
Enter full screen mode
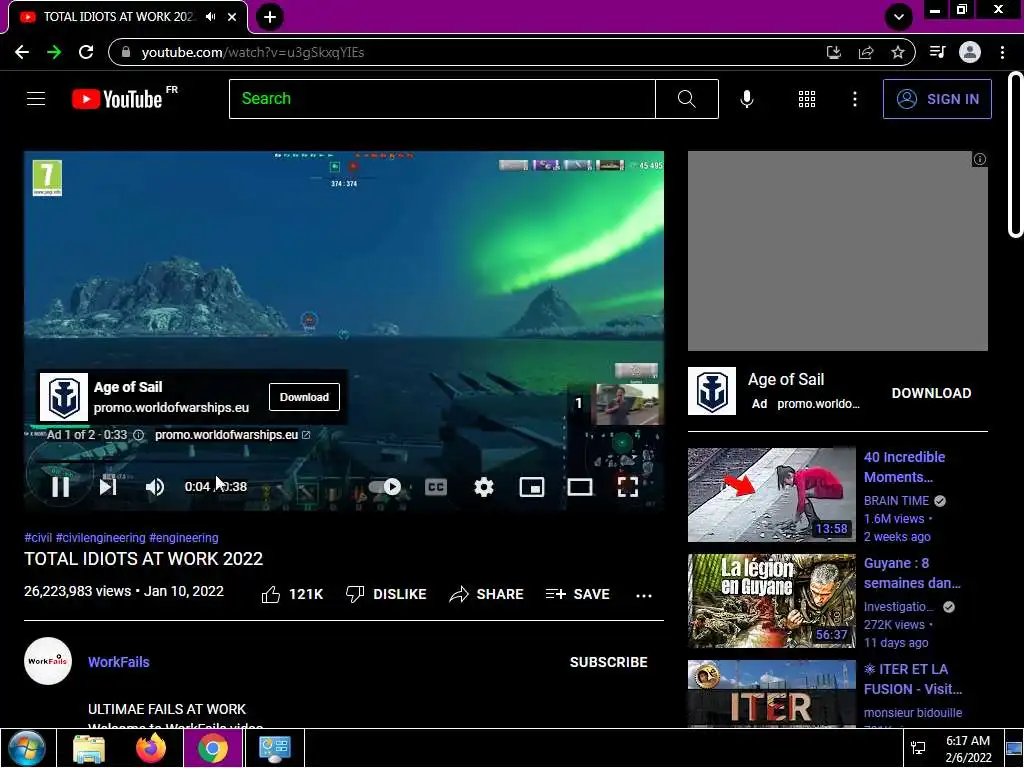[628, 487]
